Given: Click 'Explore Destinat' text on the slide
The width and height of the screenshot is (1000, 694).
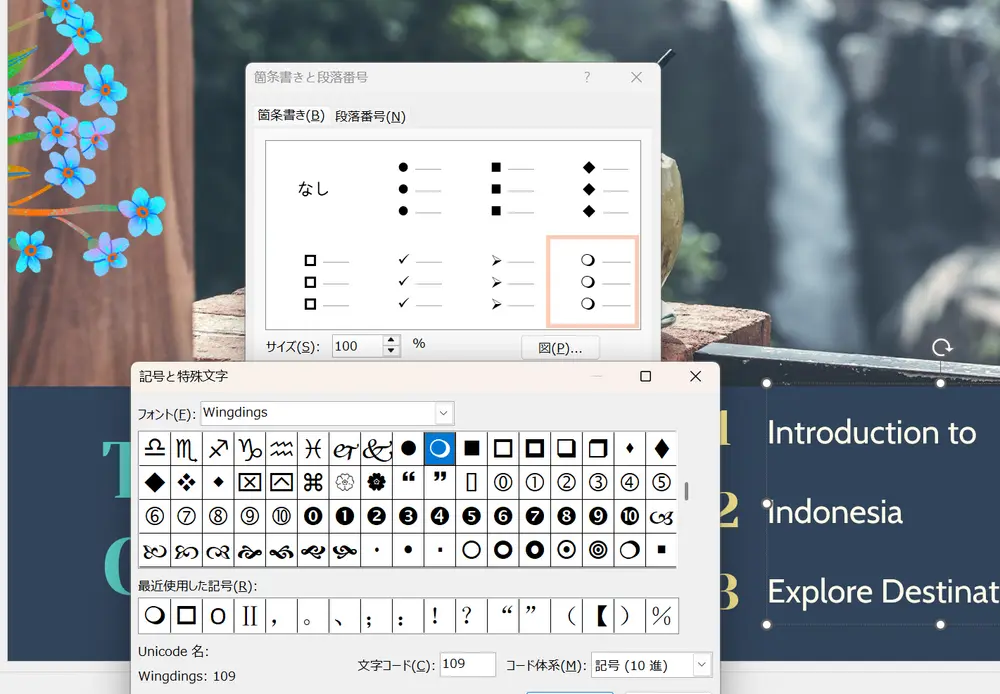Looking at the screenshot, I should click(883, 592).
